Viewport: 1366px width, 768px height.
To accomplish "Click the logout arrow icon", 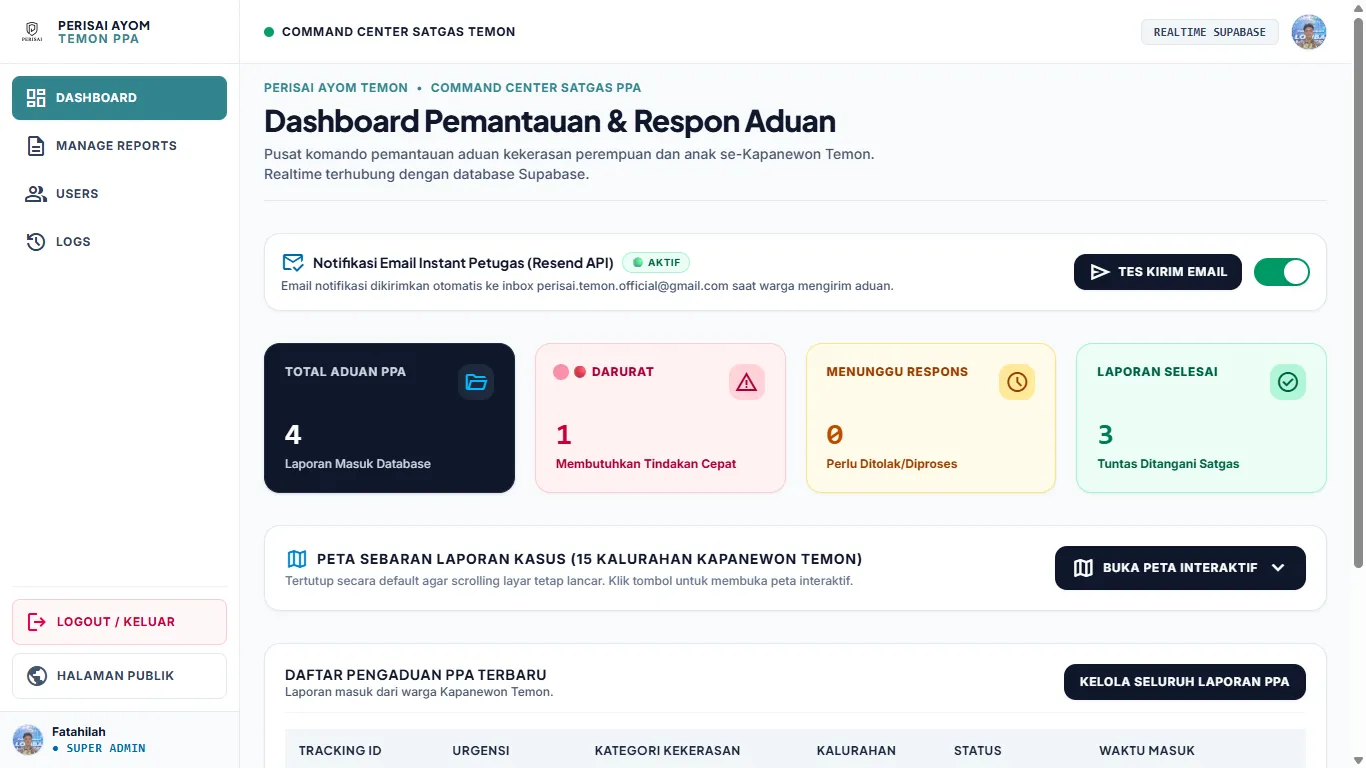I will [37, 622].
